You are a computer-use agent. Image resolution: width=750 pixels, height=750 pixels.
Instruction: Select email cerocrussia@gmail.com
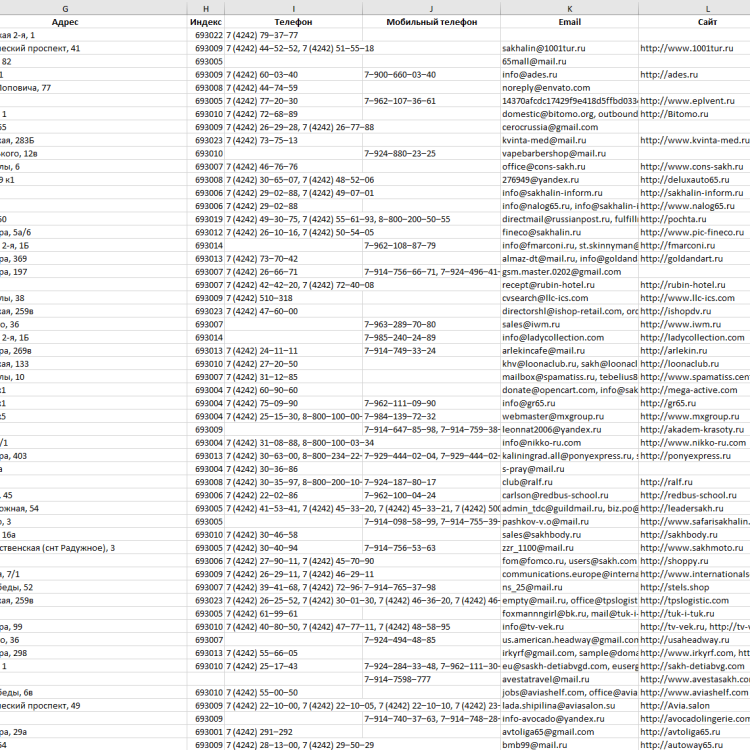point(550,127)
